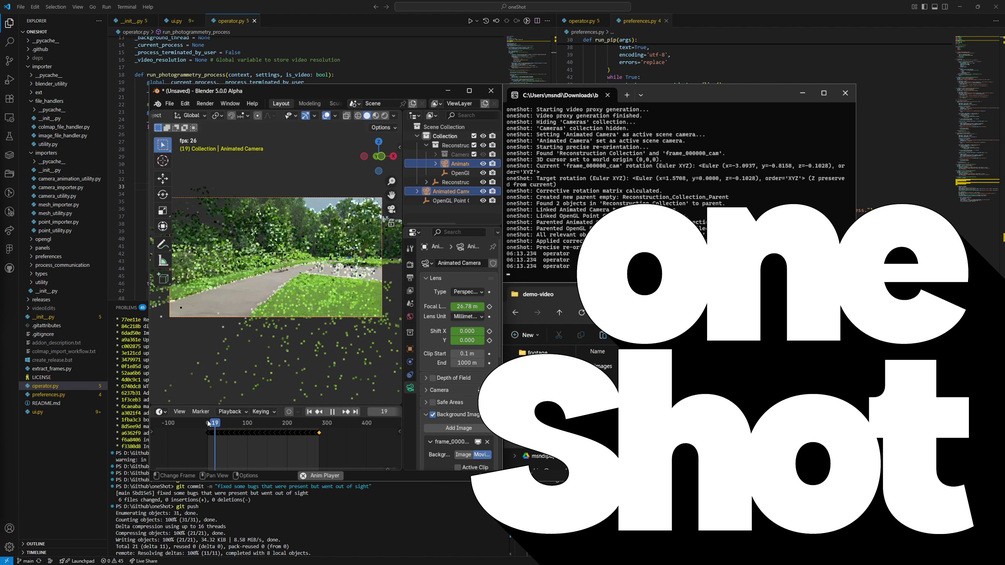Open VS Code Manage gear icon
This screenshot has height=565, width=1005.
tap(9, 547)
